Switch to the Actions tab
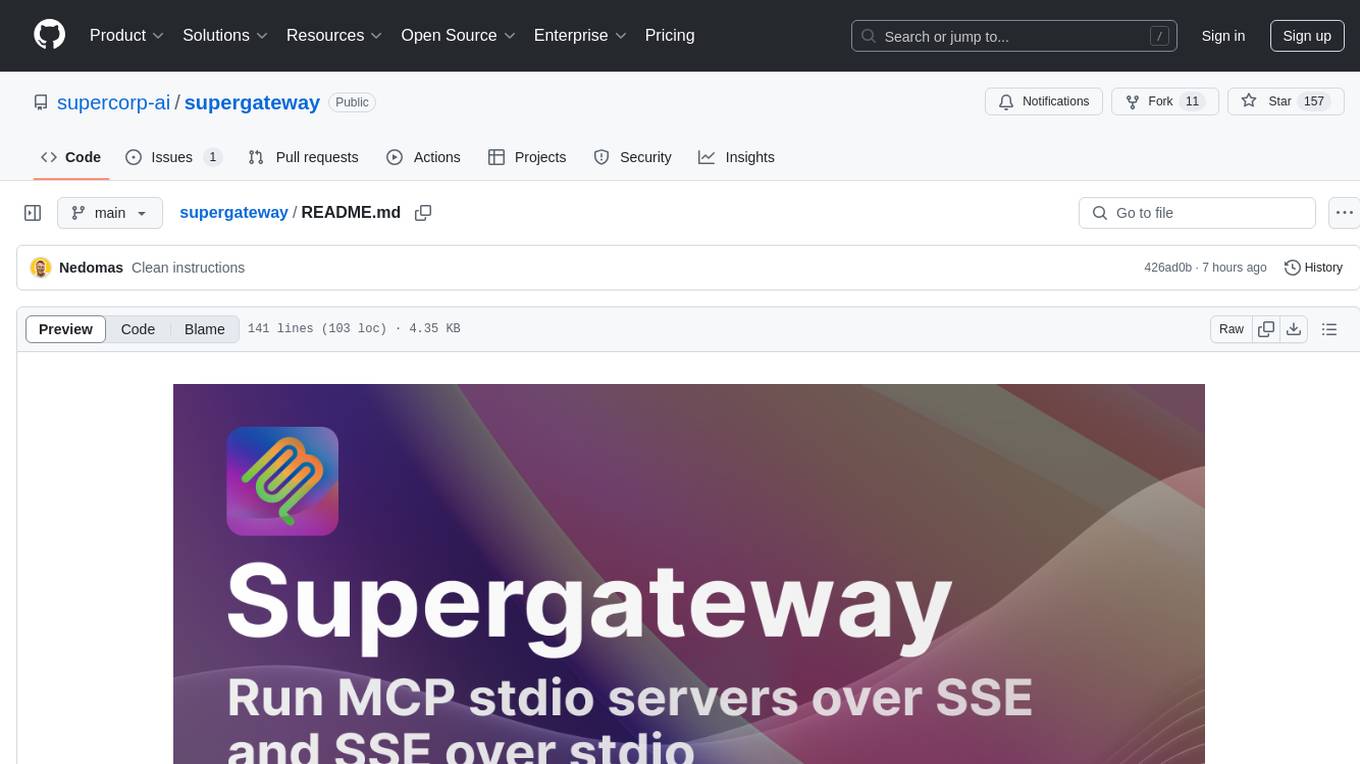This screenshot has width=1360, height=764. (423, 157)
